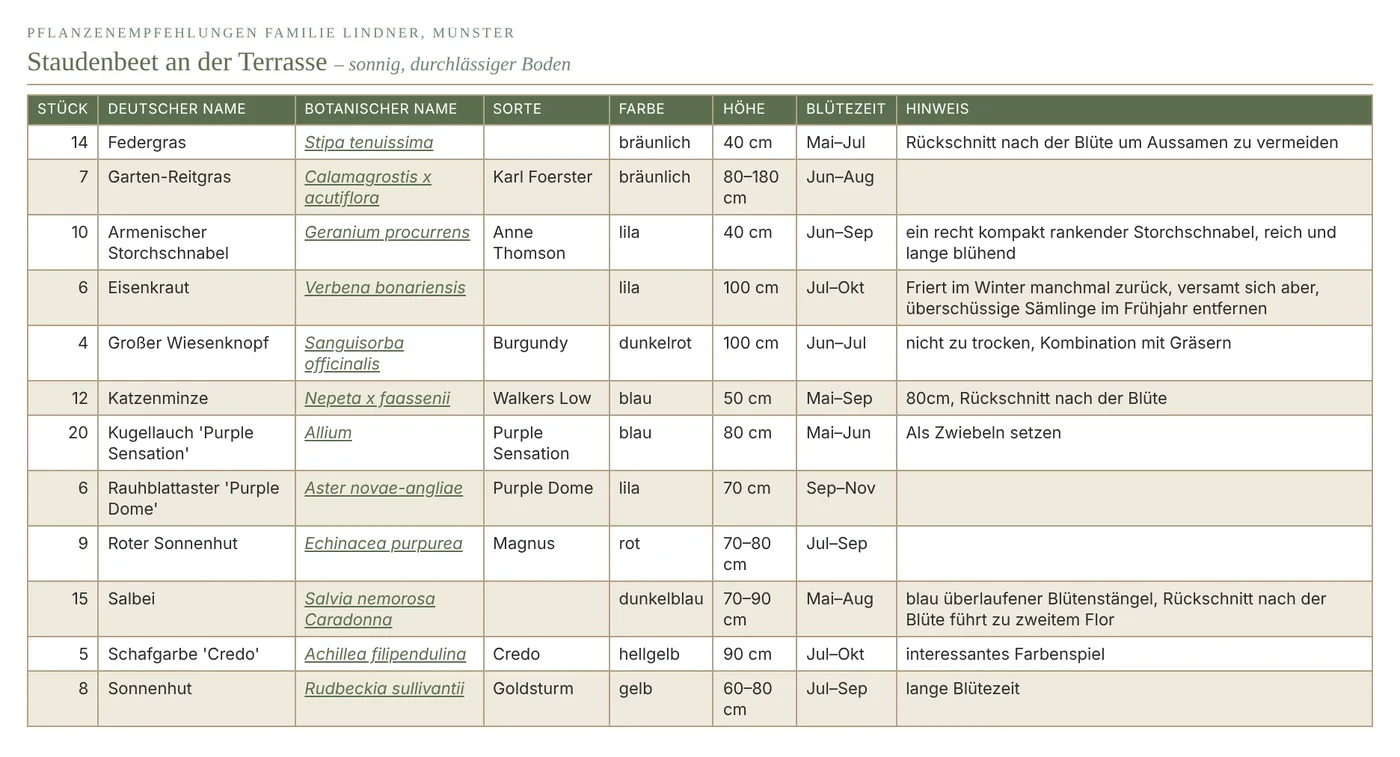Viewport: 1400px width, 757px height.
Task: Click the Rudbeckia sullivantii link
Action: pos(385,688)
